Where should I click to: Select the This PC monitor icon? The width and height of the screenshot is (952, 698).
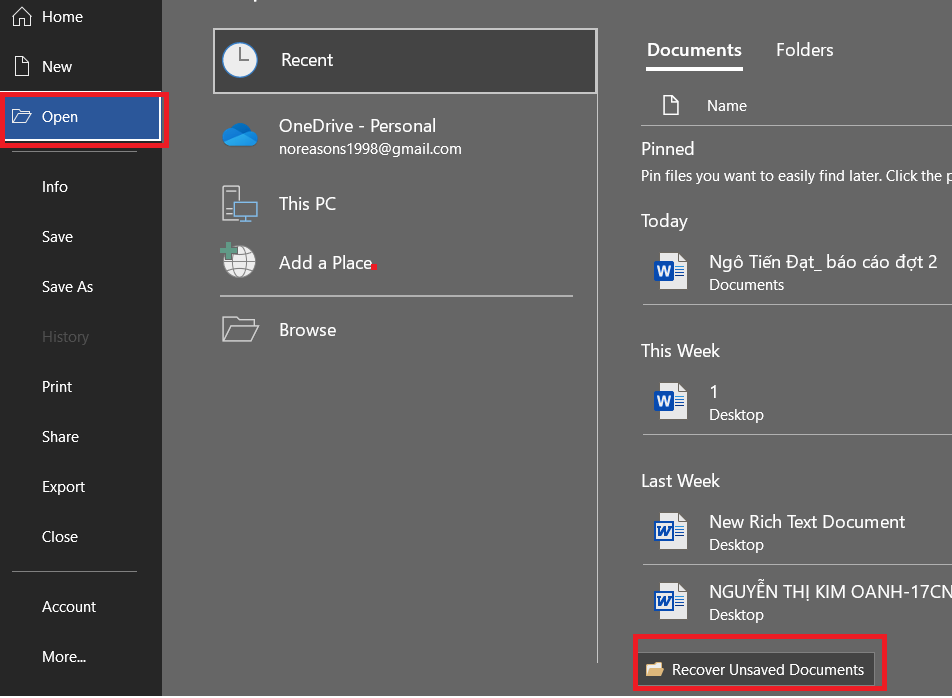pos(240,203)
